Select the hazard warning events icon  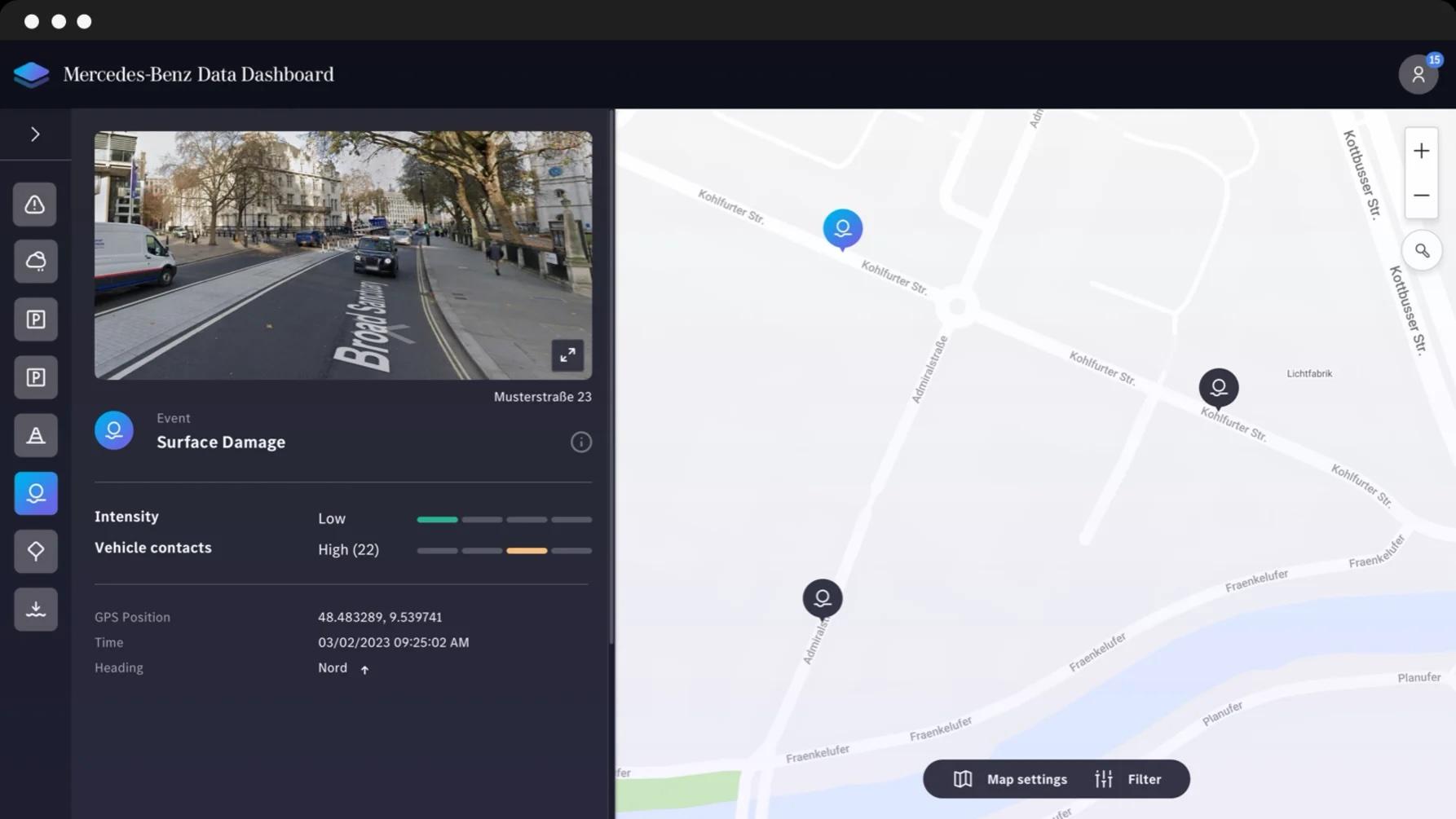click(x=35, y=204)
